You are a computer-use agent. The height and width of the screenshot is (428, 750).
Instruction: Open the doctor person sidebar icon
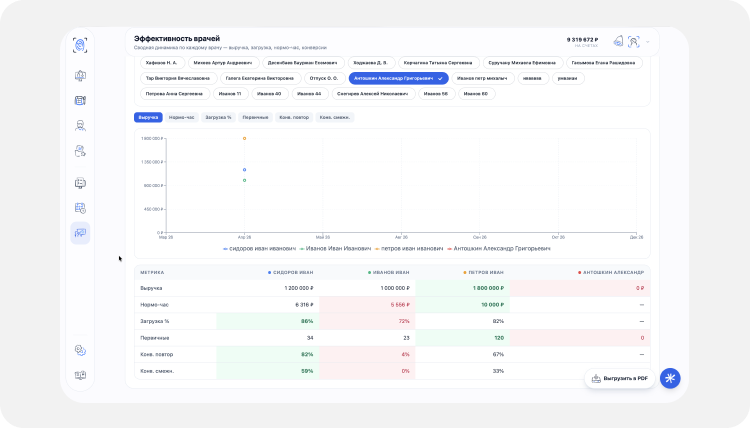tap(80, 126)
